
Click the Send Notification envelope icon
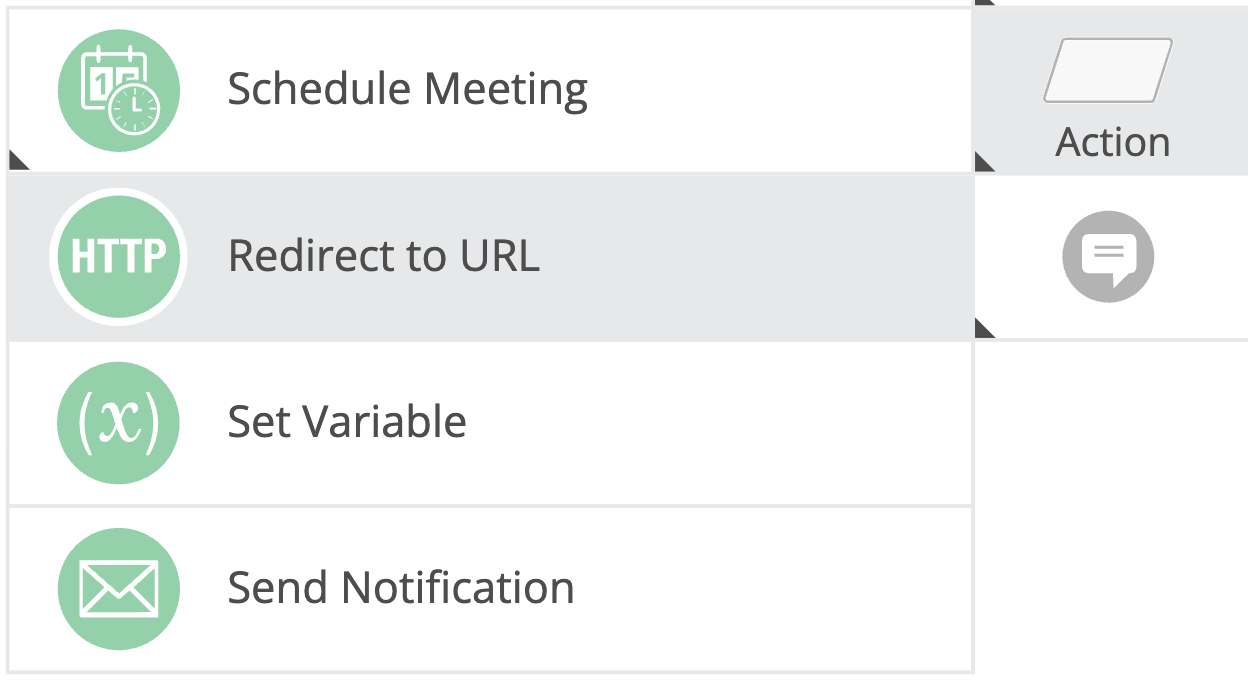(x=118, y=589)
